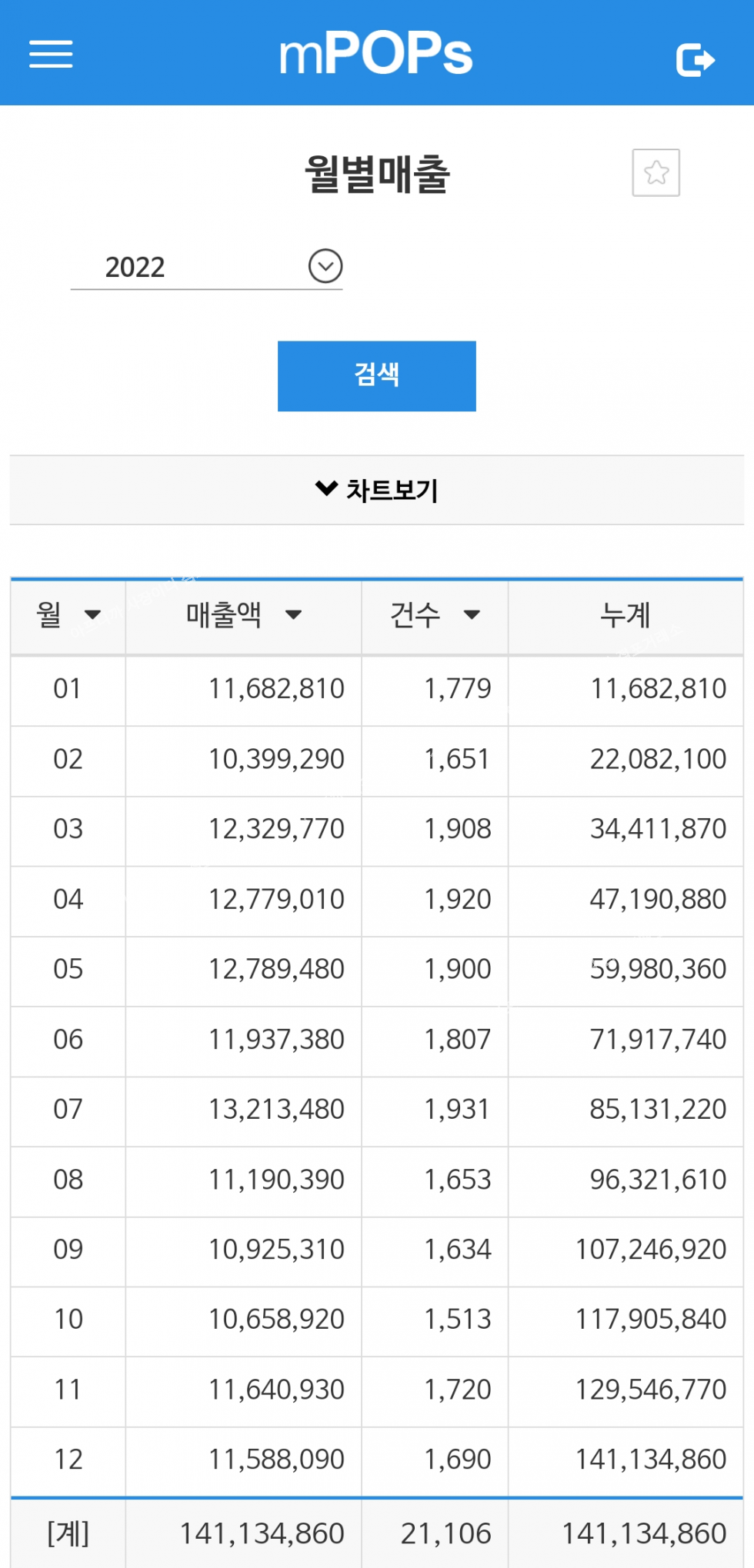Open the hamburger menu
754x1568 pixels.
click(51, 54)
